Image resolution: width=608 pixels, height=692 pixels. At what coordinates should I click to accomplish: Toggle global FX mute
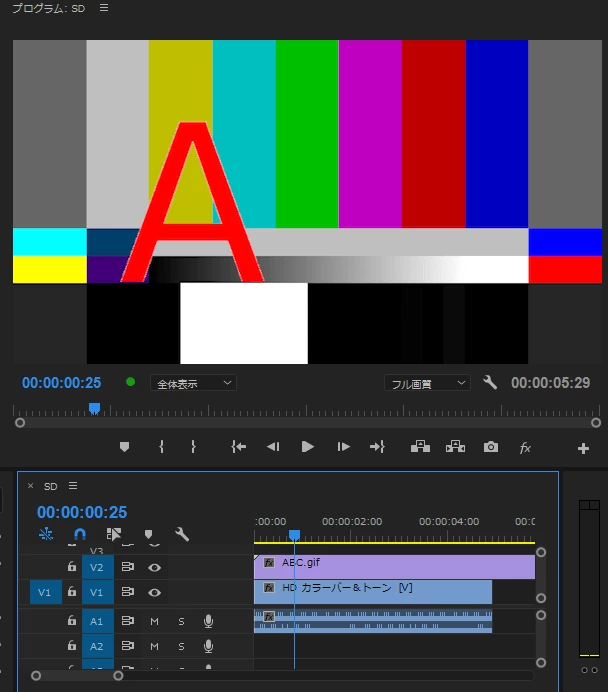click(525, 448)
